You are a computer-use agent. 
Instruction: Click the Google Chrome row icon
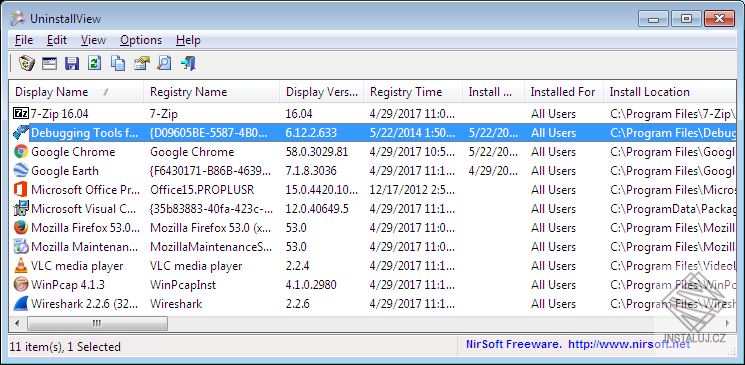21,152
